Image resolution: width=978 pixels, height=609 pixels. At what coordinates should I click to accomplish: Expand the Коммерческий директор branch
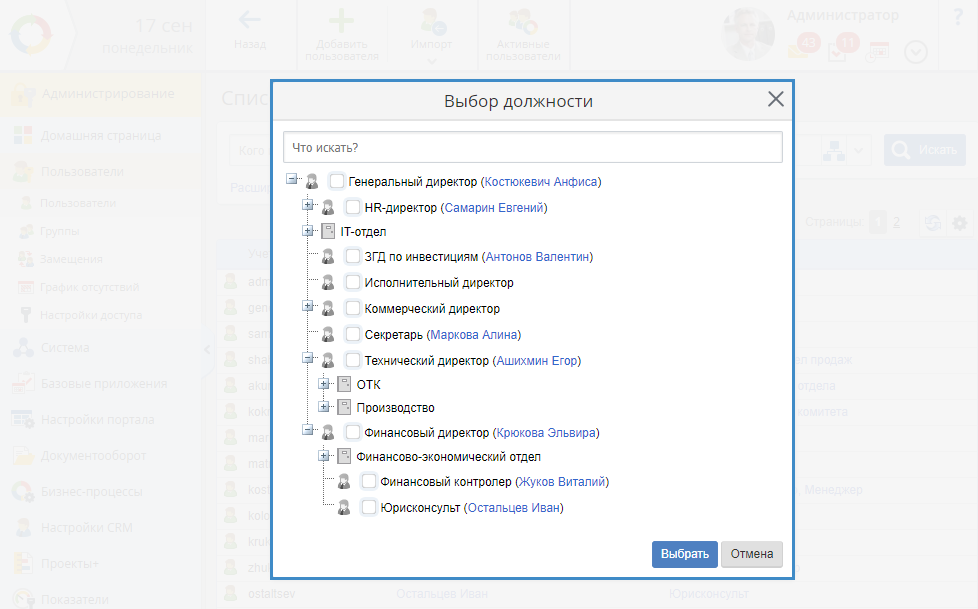point(308,308)
